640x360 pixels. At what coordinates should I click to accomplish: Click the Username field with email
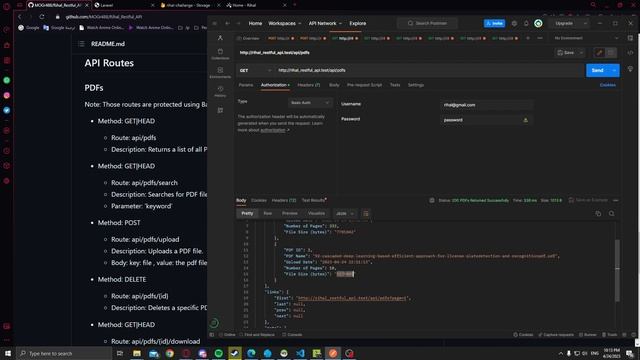[x=487, y=105]
